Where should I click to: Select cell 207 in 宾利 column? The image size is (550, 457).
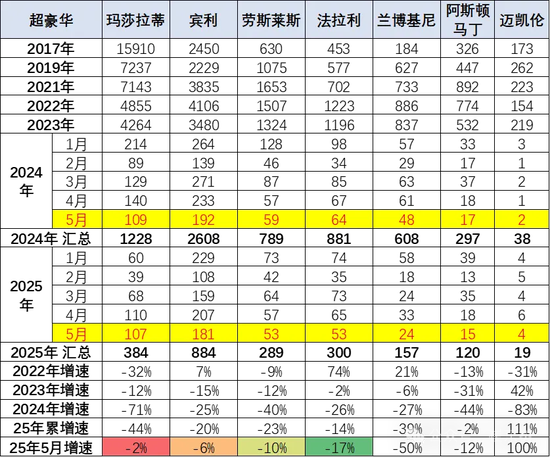[203, 315]
